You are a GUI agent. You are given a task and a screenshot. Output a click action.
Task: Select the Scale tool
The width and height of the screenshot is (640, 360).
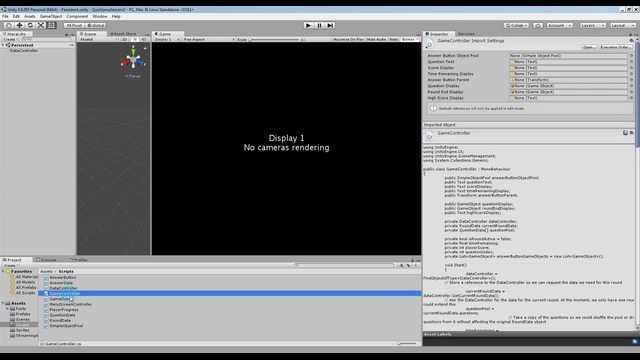click(41, 25)
